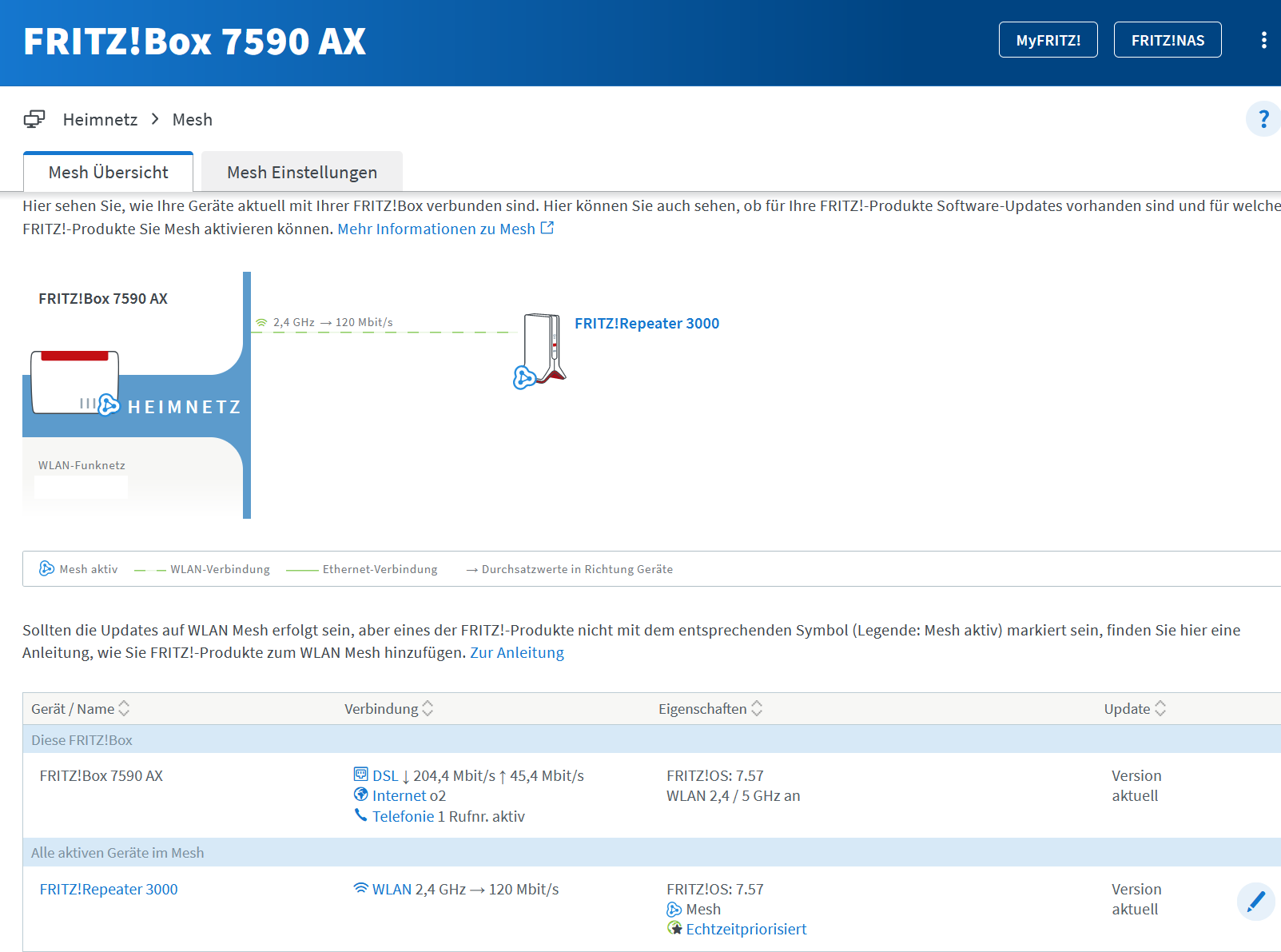Click the HEIMNETZ label in the diagram
Image resolution: width=1281 pixels, height=952 pixels.
tap(185, 407)
